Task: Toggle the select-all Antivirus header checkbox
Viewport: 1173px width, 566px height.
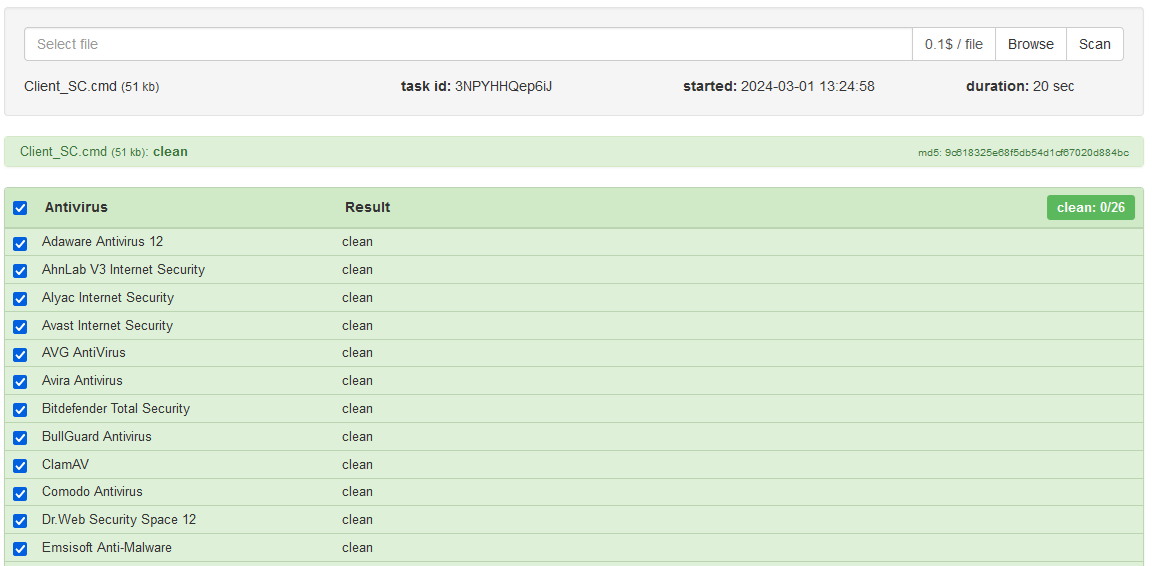Action: (20, 208)
